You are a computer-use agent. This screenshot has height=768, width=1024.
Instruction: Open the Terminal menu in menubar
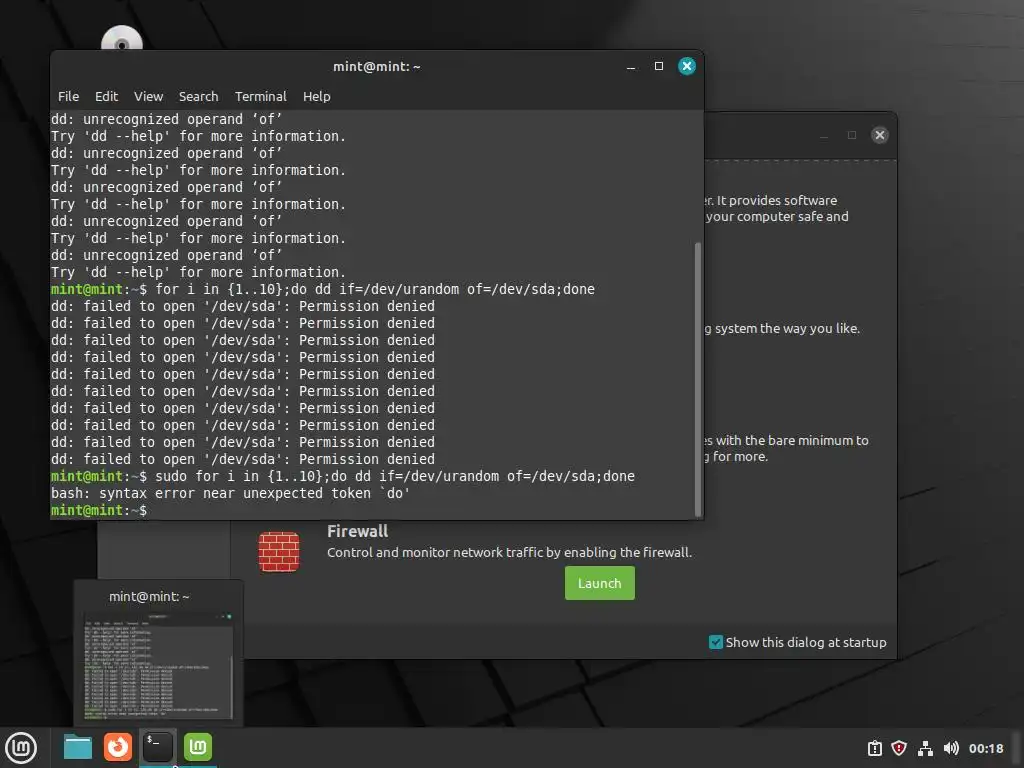(261, 97)
